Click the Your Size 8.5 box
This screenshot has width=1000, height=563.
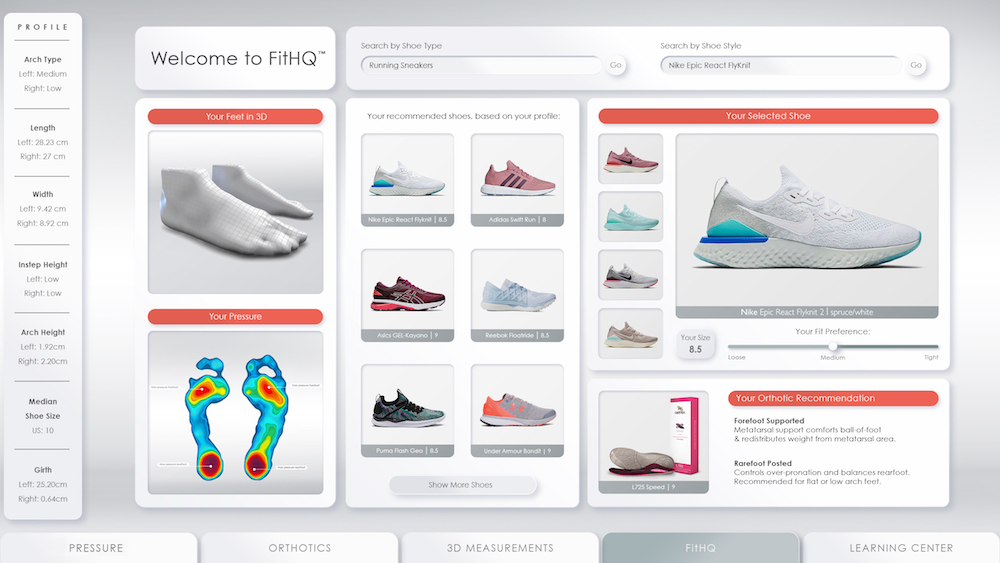[x=695, y=344]
